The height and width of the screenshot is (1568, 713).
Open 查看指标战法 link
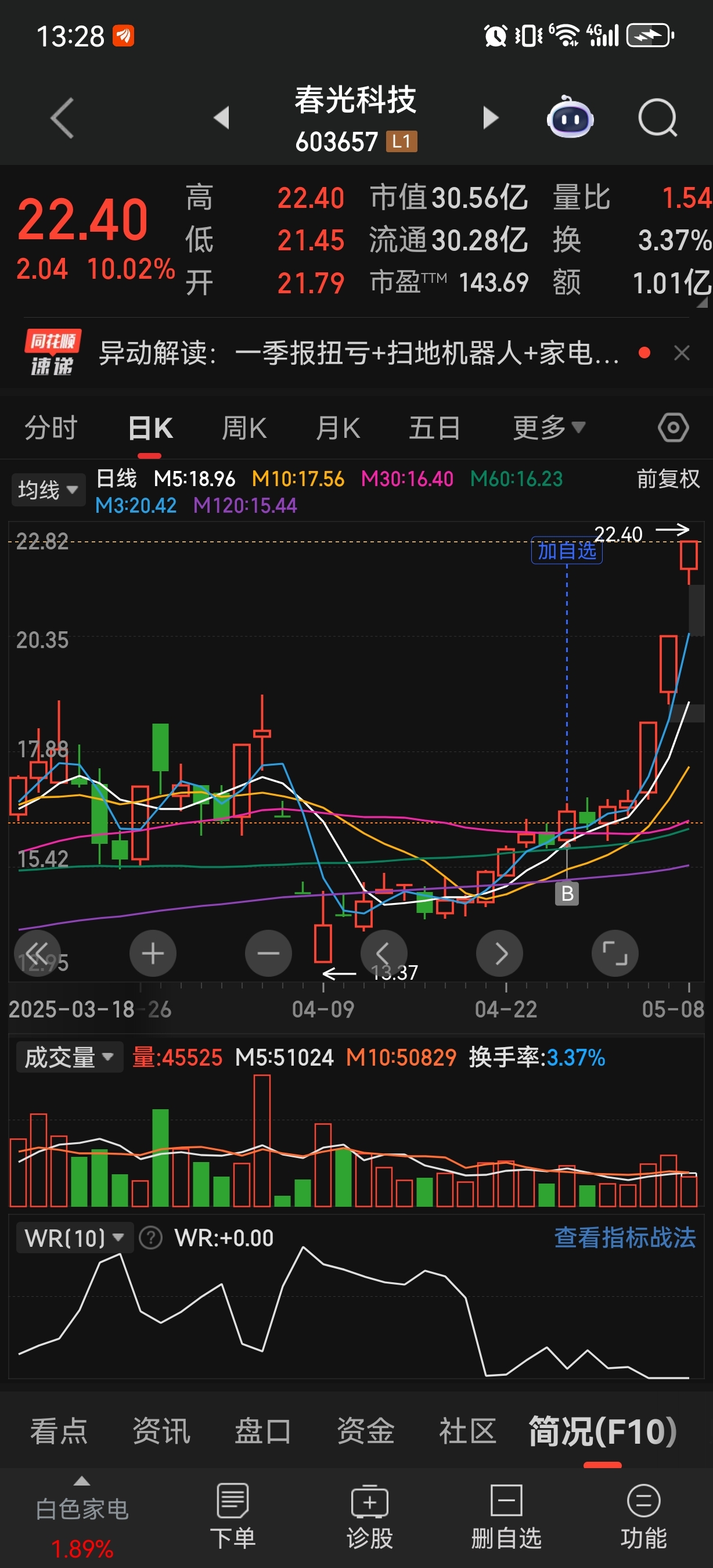point(625,1238)
